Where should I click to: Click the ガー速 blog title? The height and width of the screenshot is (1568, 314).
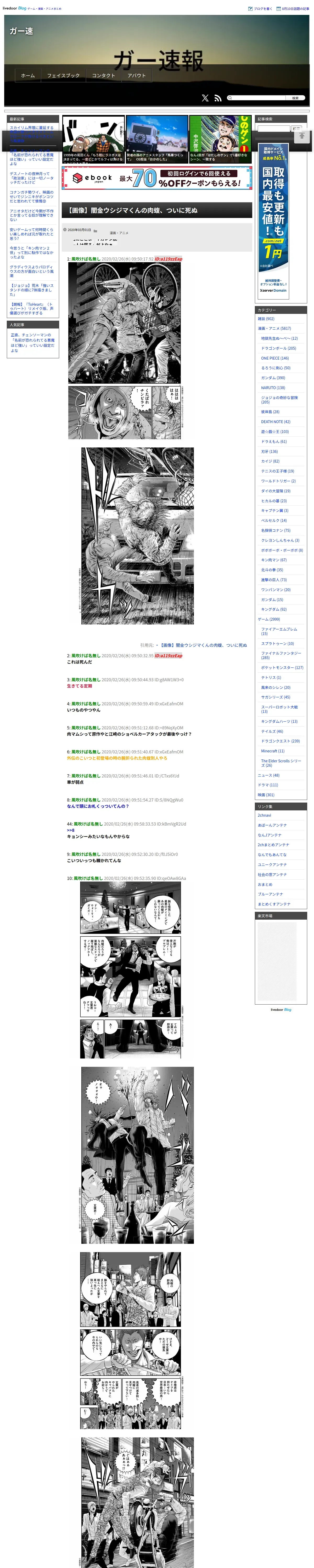(x=21, y=31)
